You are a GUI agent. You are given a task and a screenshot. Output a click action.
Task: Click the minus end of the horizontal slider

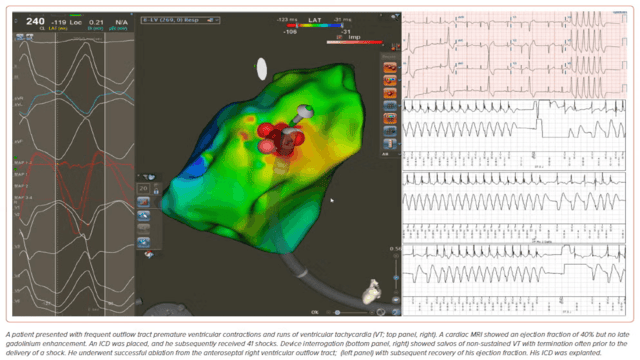pos(329,313)
